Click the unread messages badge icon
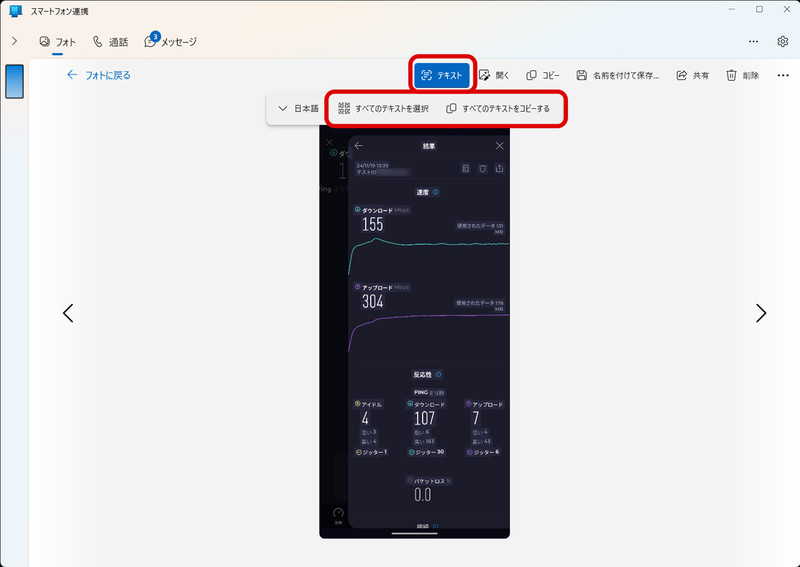Screen dimensions: 800x567 pos(155,37)
